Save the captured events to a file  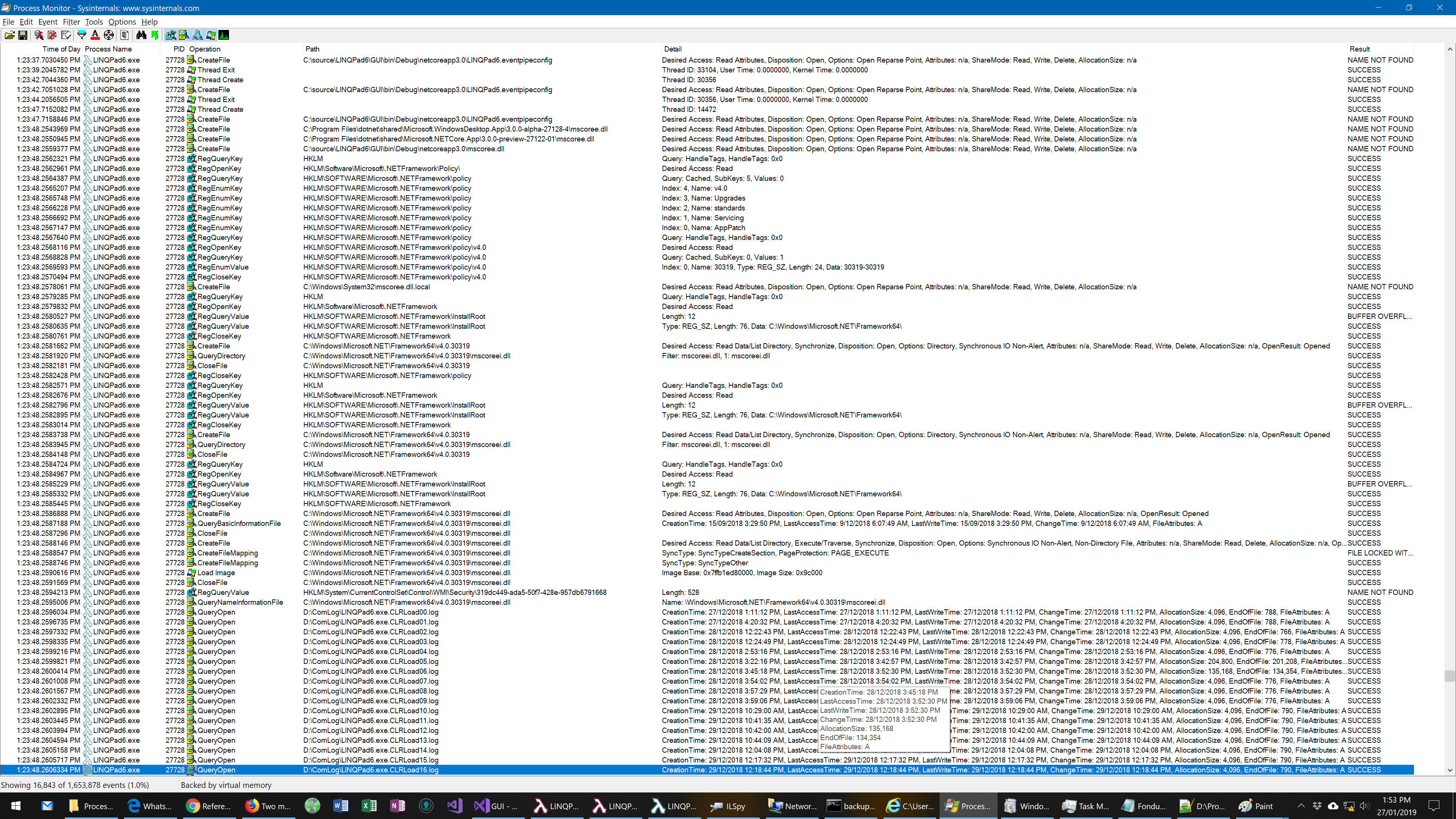click(23, 35)
